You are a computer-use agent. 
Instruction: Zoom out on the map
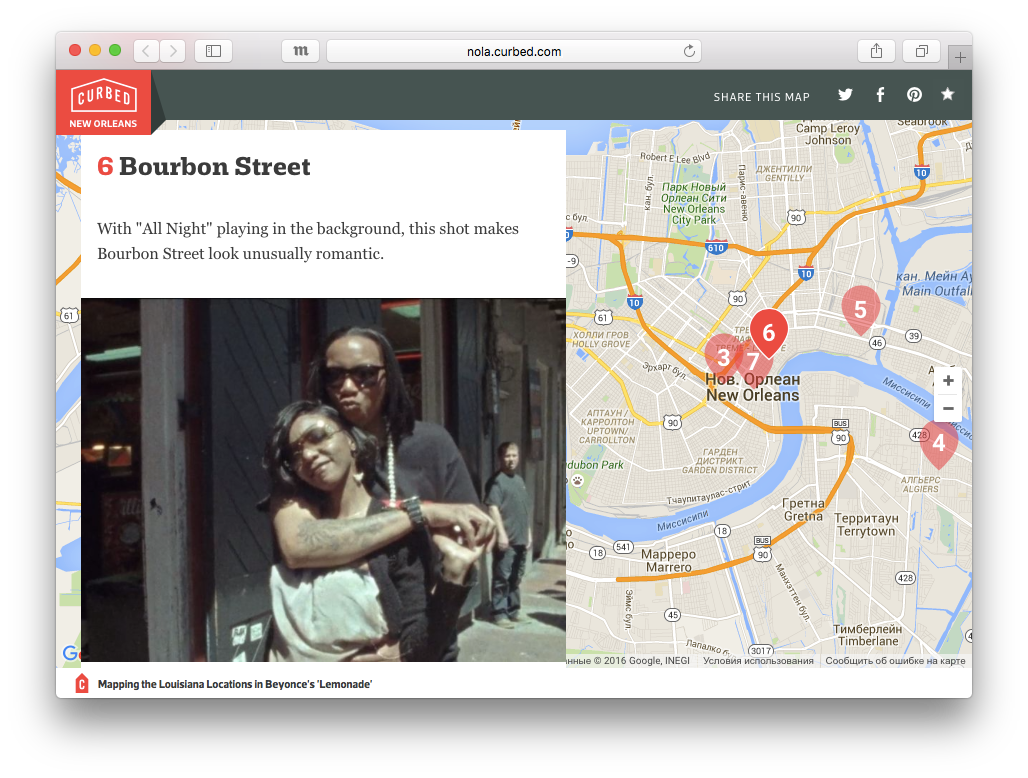(948, 408)
